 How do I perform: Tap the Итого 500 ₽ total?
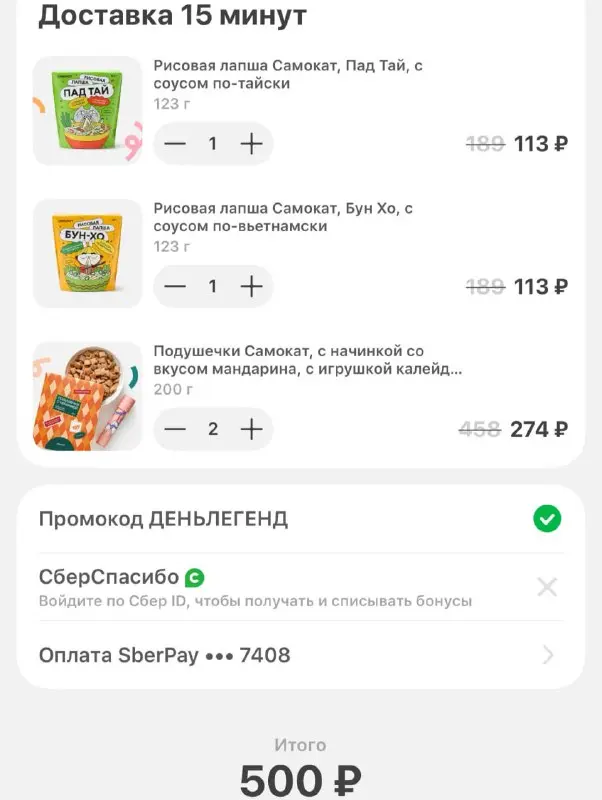tap(300, 769)
